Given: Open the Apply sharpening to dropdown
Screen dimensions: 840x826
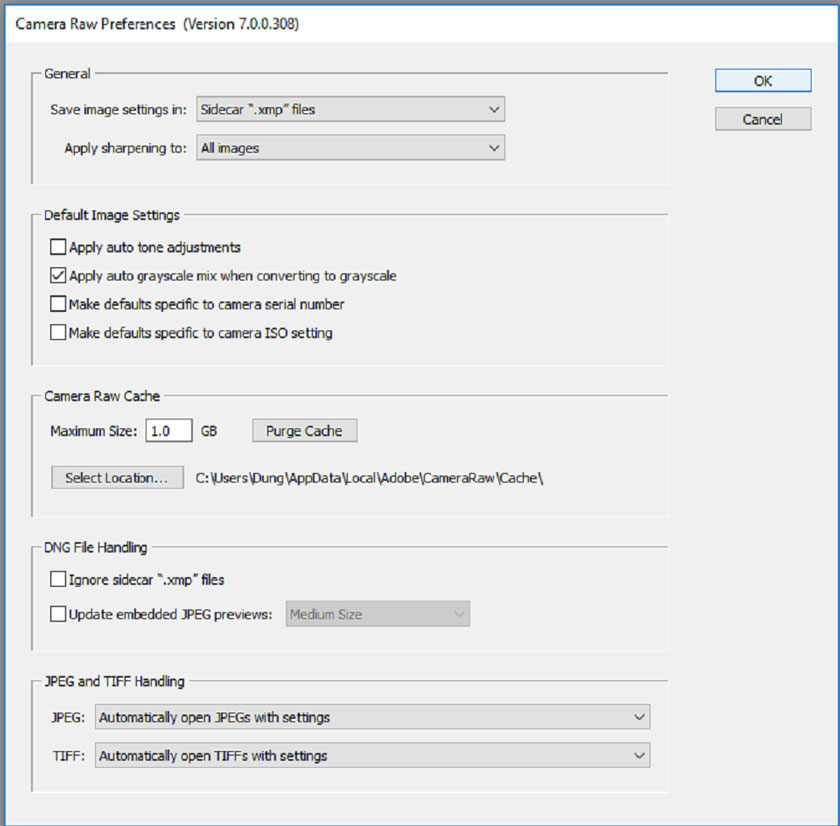Looking at the screenshot, I should click(350, 148).
